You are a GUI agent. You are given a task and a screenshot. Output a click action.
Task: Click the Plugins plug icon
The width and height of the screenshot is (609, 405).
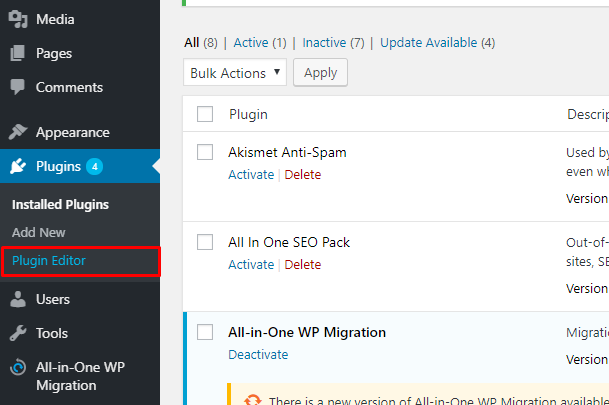(18, 166)
